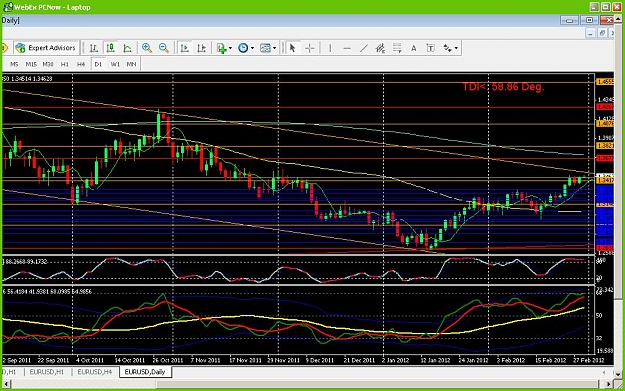Switch to bar chart display
This screenshot has width=625, height=391.
click(x=94, y=48)
